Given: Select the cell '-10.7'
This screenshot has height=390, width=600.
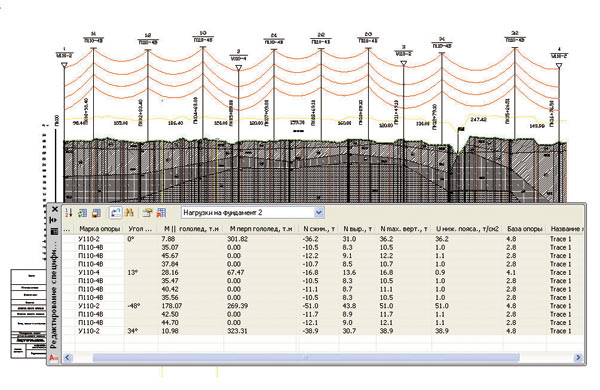Looking at the screenshot, I should click(310, 264).
